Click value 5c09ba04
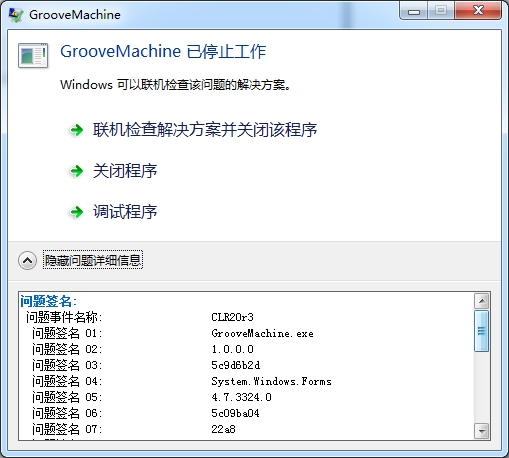This screenshot has width=509, height=458. click(235, 413)
